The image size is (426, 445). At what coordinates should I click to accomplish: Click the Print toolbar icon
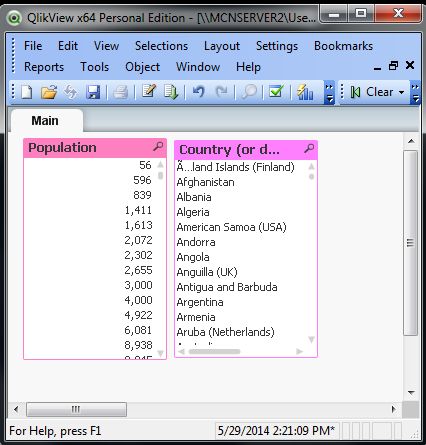pos(120,92)
